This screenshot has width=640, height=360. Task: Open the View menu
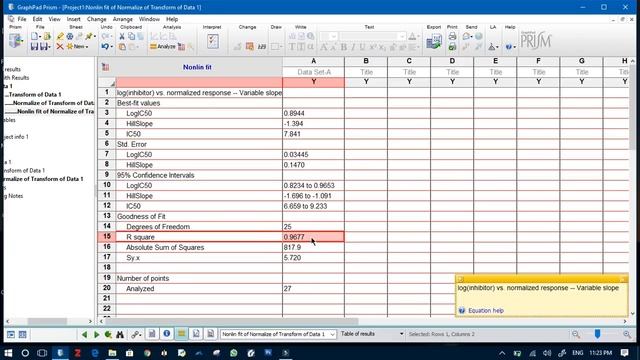[54, 19]
